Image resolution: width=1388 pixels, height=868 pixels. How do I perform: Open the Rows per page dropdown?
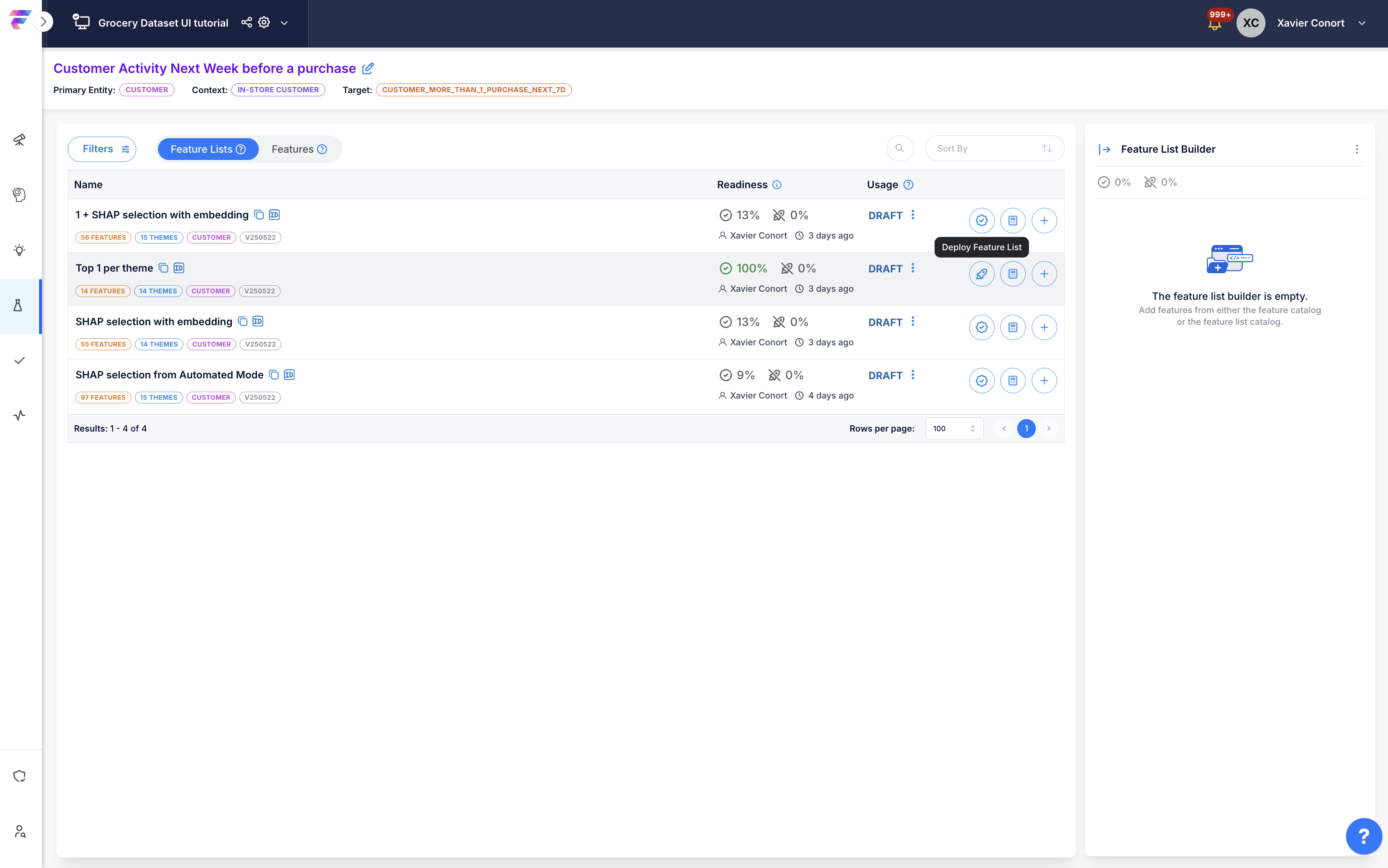point(954,428)
